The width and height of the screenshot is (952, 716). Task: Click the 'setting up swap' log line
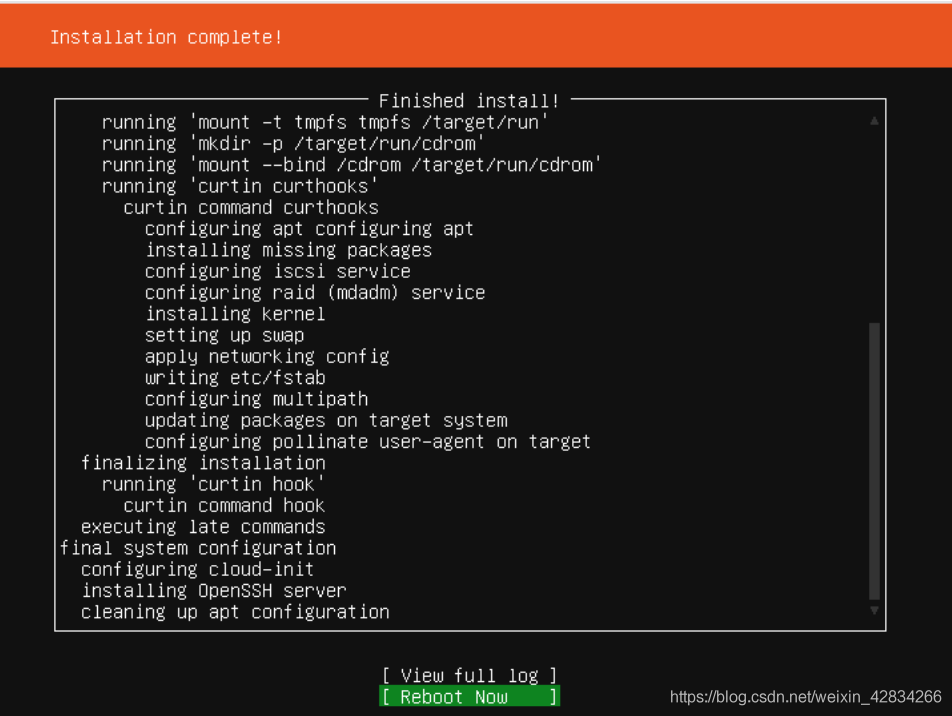225,335
